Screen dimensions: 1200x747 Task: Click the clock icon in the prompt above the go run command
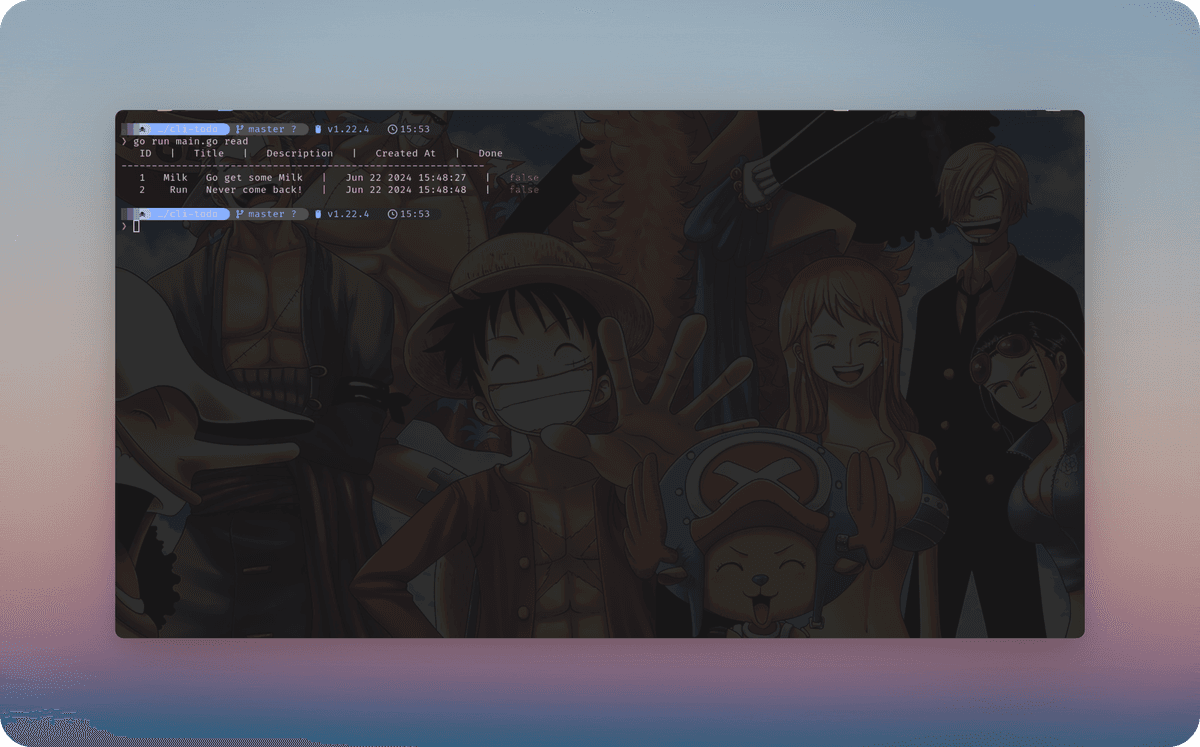point(393,130)
